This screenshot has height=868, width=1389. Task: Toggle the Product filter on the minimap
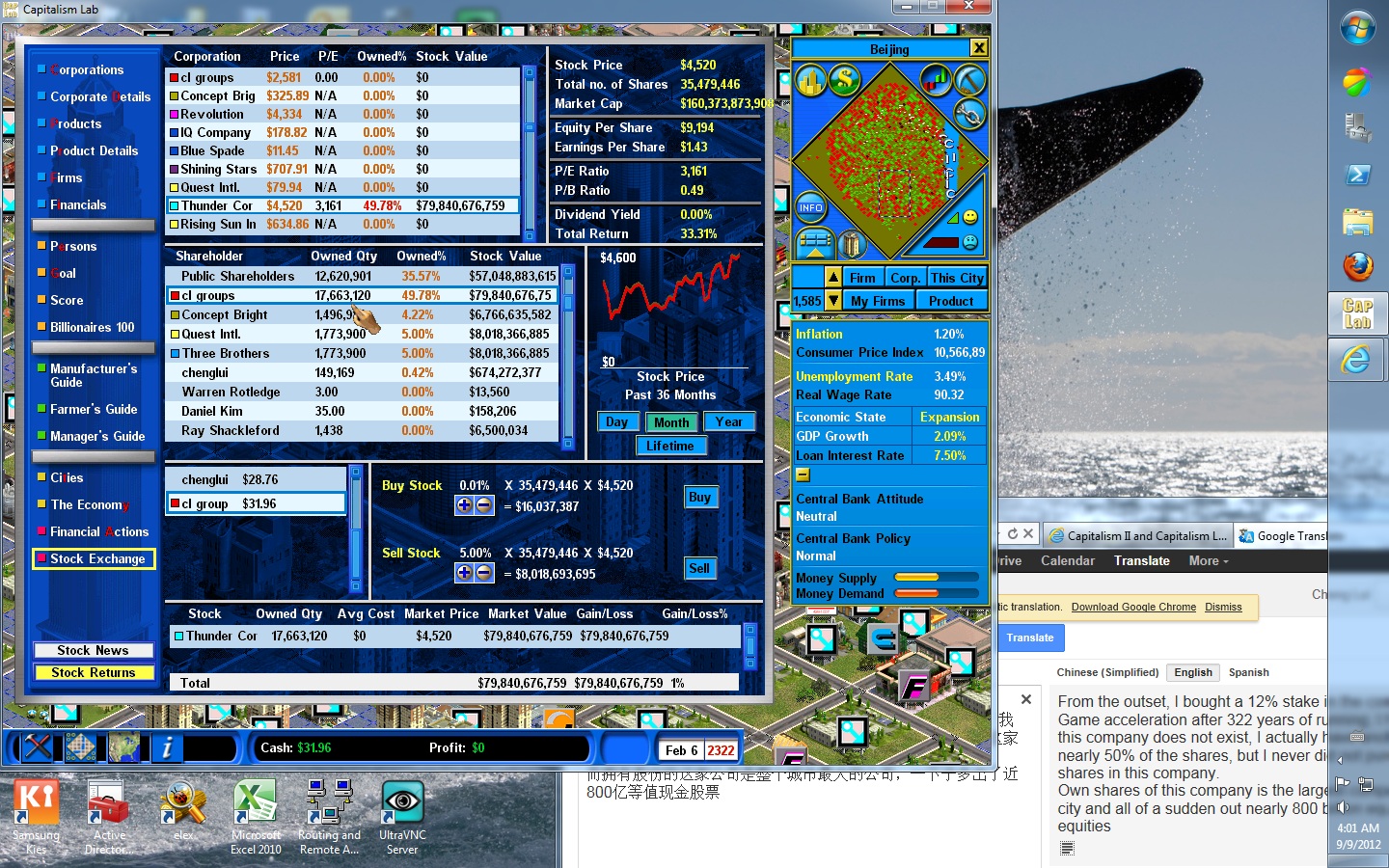pos(951,301)
